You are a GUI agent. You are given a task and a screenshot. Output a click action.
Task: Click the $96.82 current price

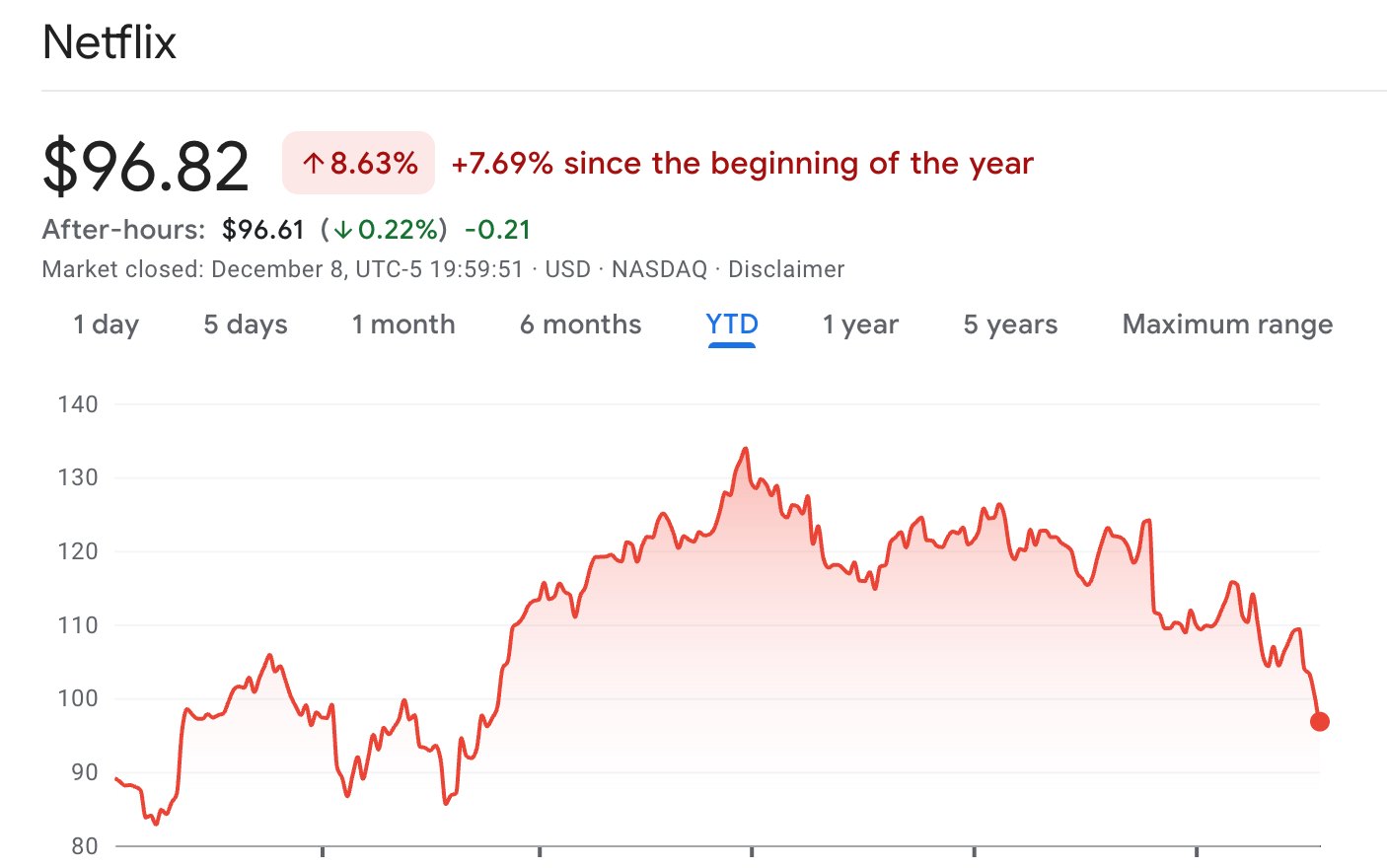[x=146, y=166]
